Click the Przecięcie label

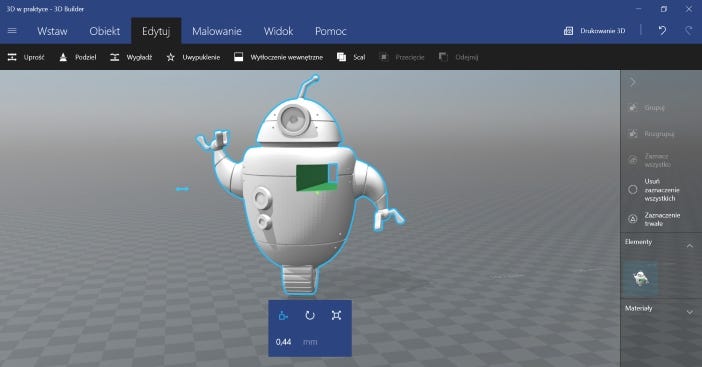click(410, 57)
